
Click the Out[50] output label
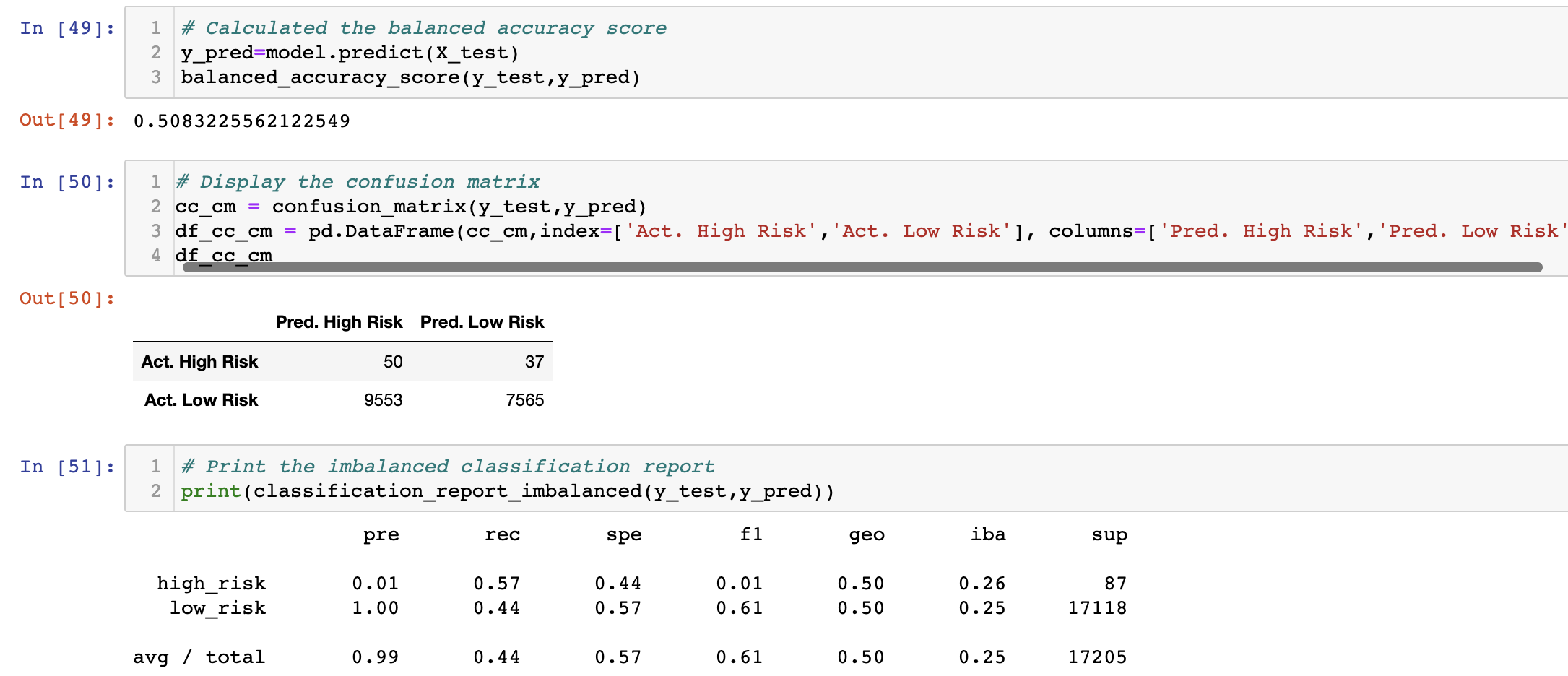65,298
